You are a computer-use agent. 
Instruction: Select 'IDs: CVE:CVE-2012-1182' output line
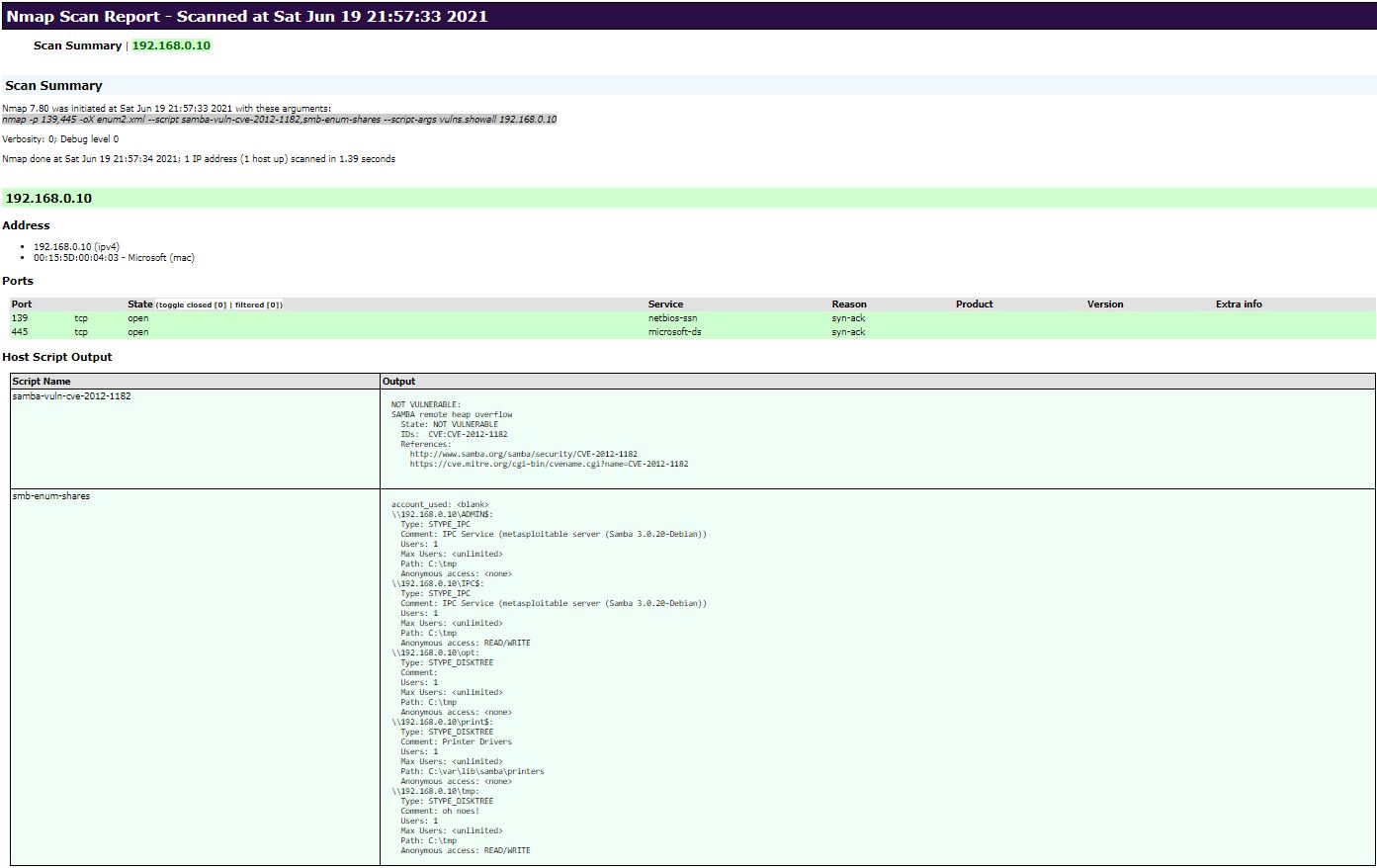[454, 435]
